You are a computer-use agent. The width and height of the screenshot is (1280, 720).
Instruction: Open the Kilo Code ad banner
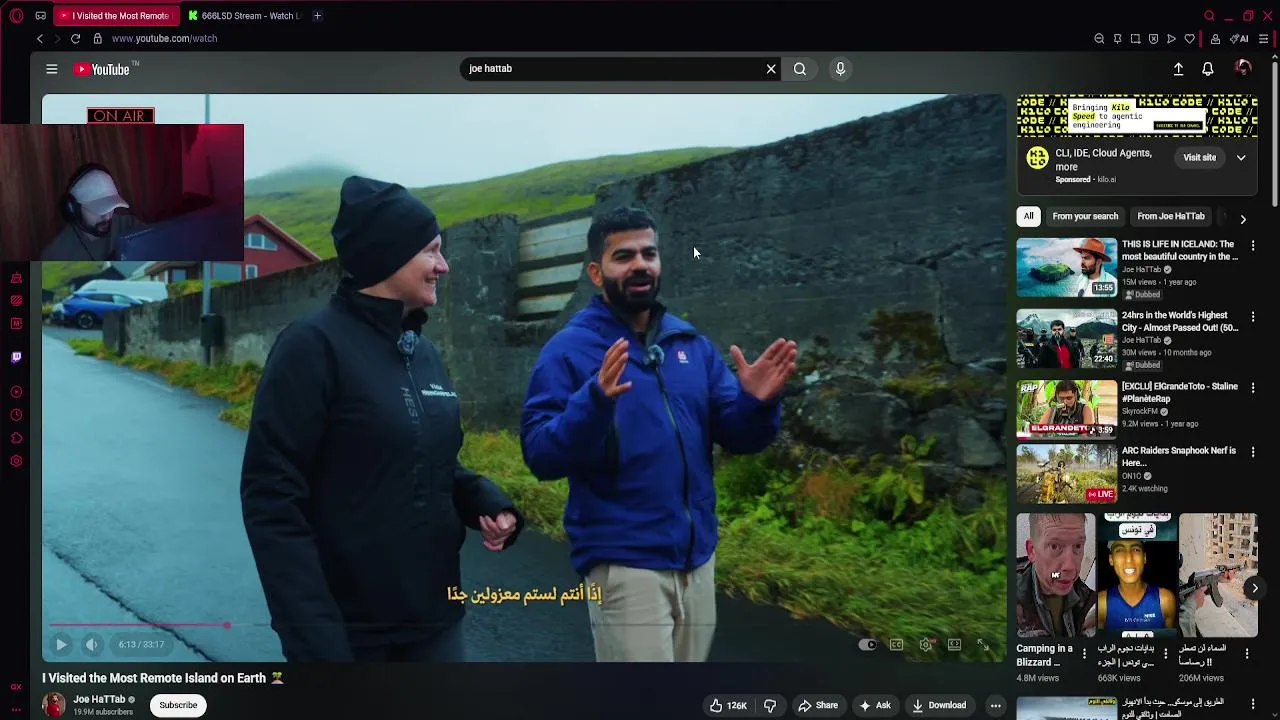coord(1137,115)
